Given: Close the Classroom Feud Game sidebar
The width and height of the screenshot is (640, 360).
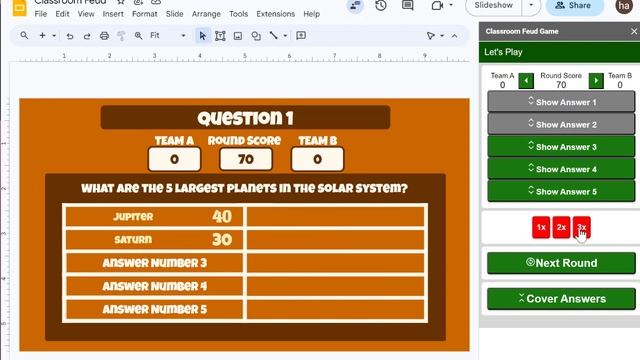Looking at the screenshot, I should [634, 31].
